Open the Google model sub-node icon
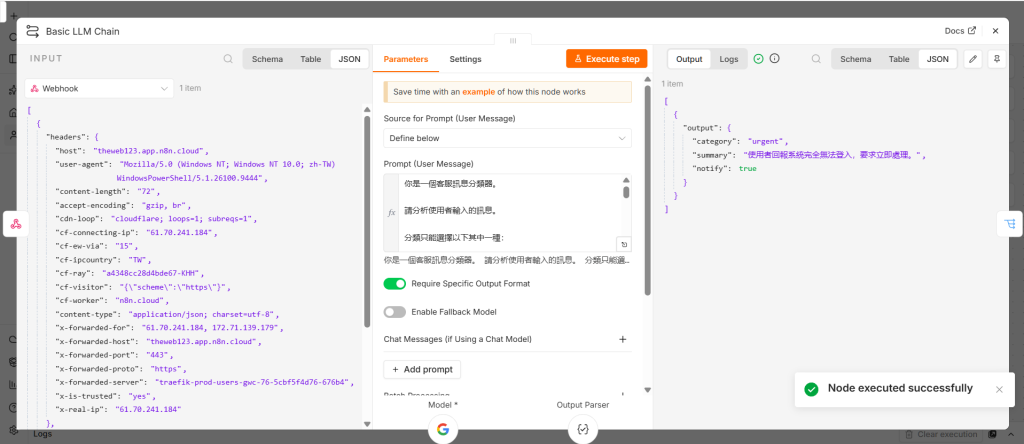The image size is (1024, 444). click(x=443, y=429)
